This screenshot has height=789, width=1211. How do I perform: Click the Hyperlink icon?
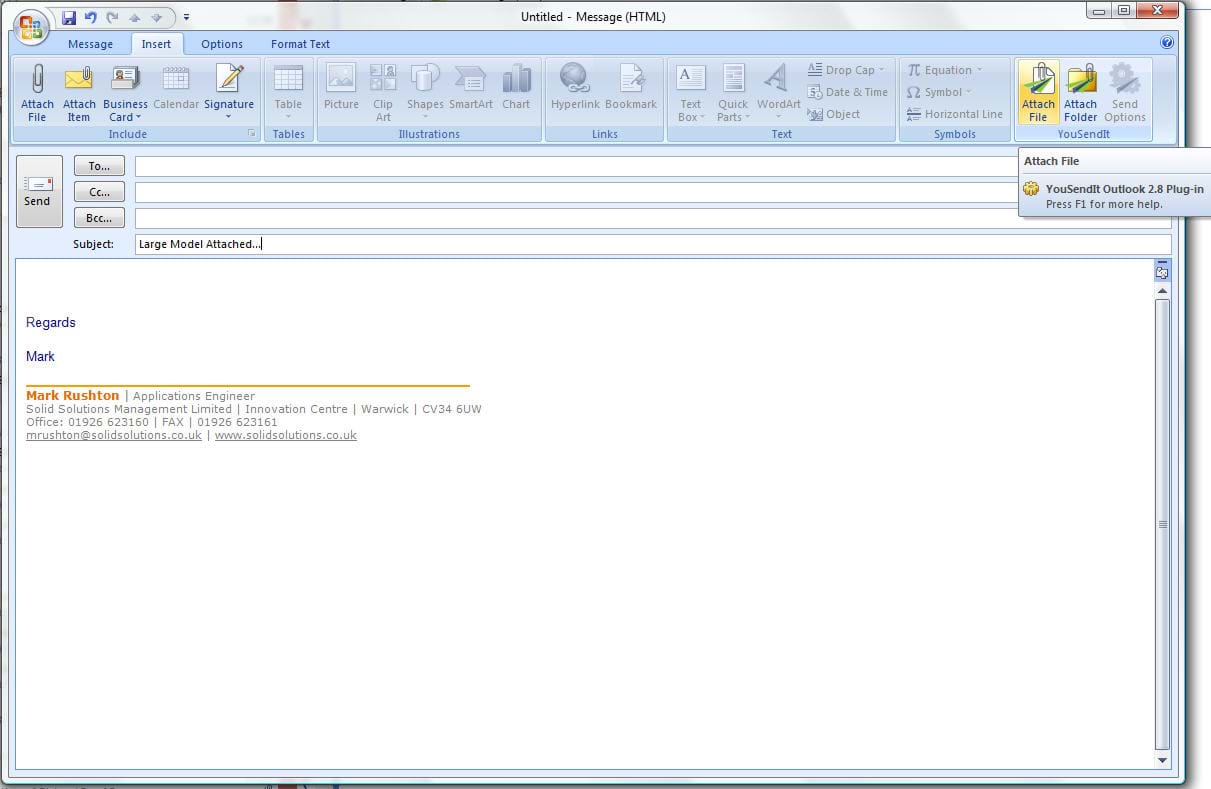point(574,90)
